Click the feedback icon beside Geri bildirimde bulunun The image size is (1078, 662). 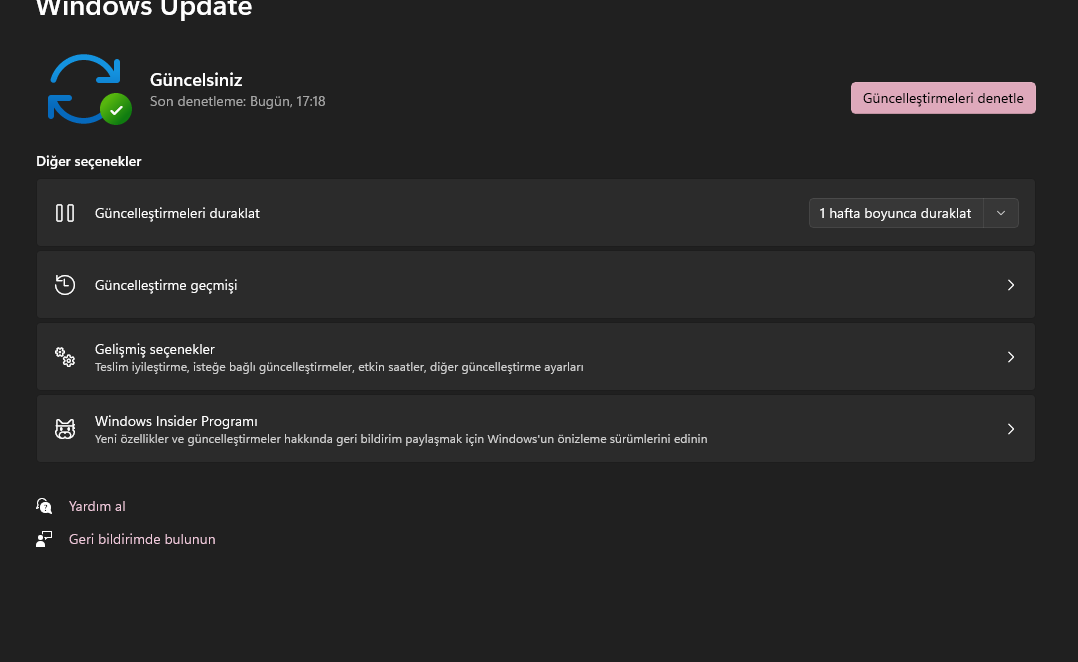pos(44,539)
